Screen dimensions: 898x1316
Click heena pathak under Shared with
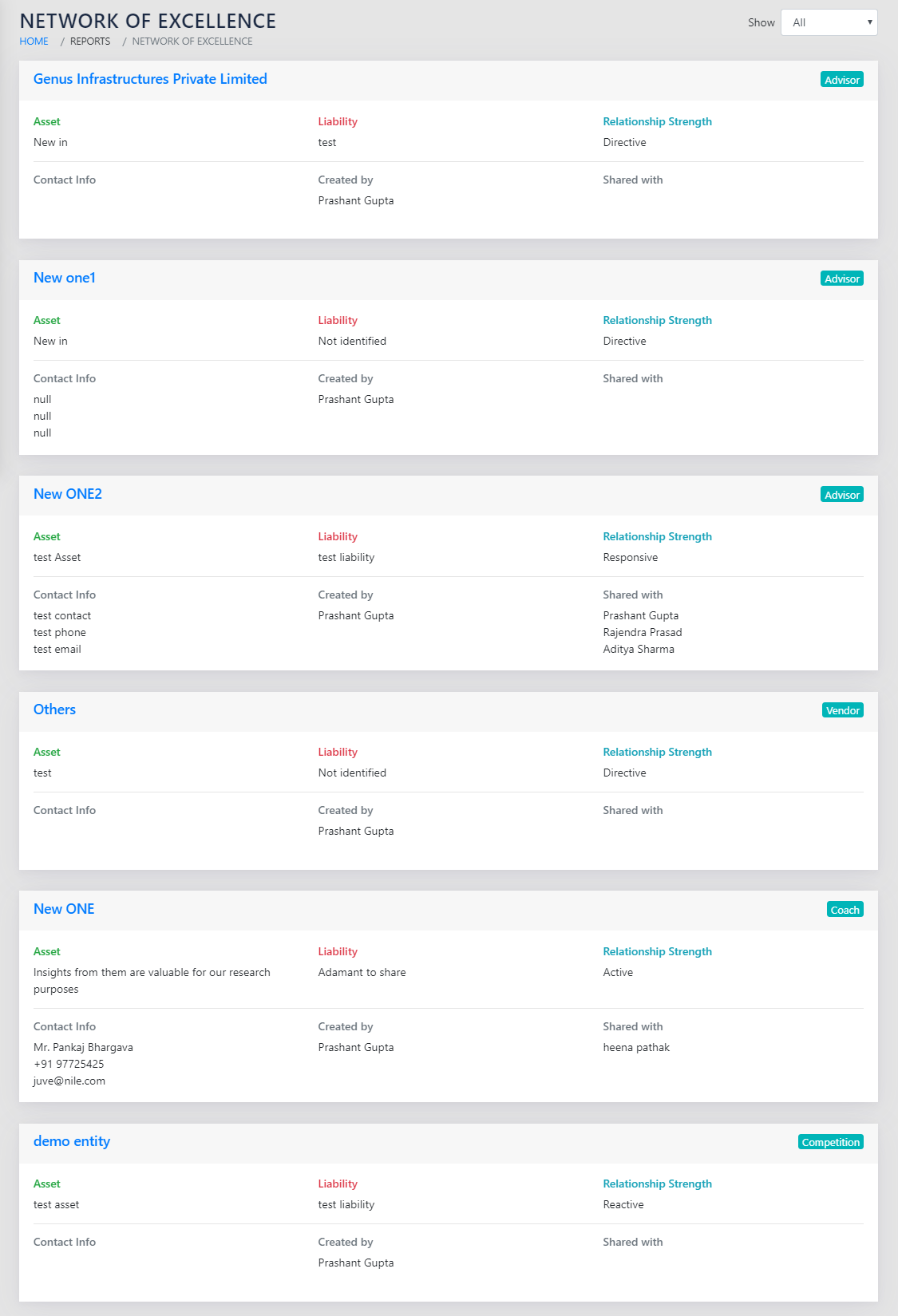click(x=636, y=1047)
